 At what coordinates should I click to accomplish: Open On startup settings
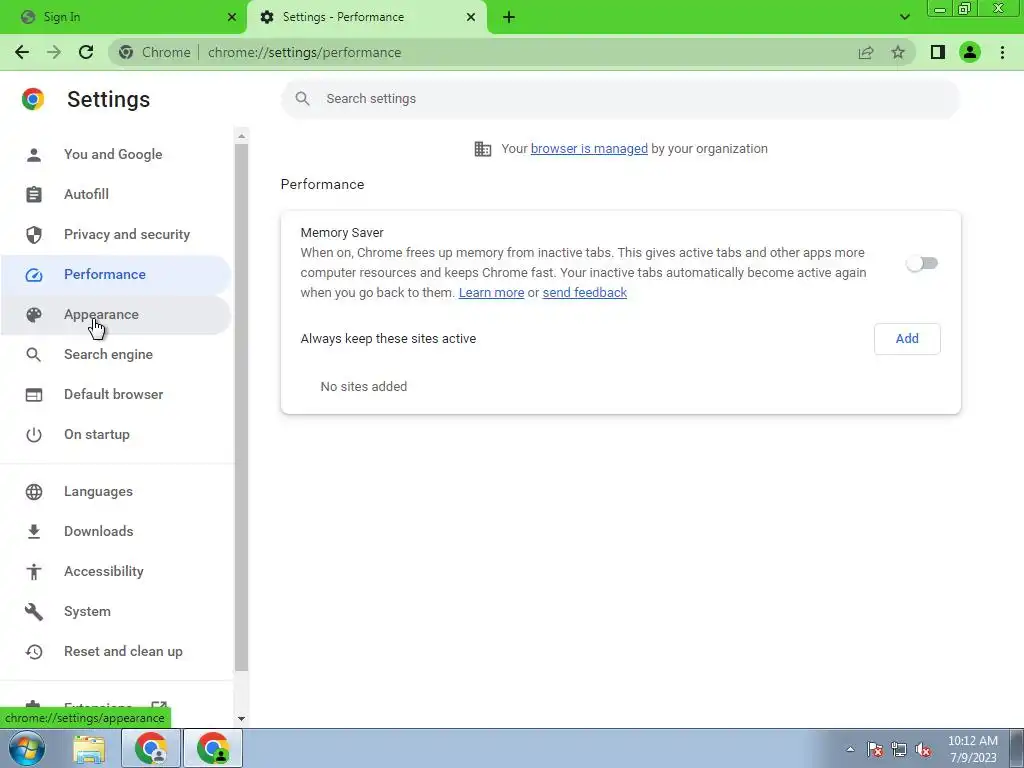click(116, 435)
